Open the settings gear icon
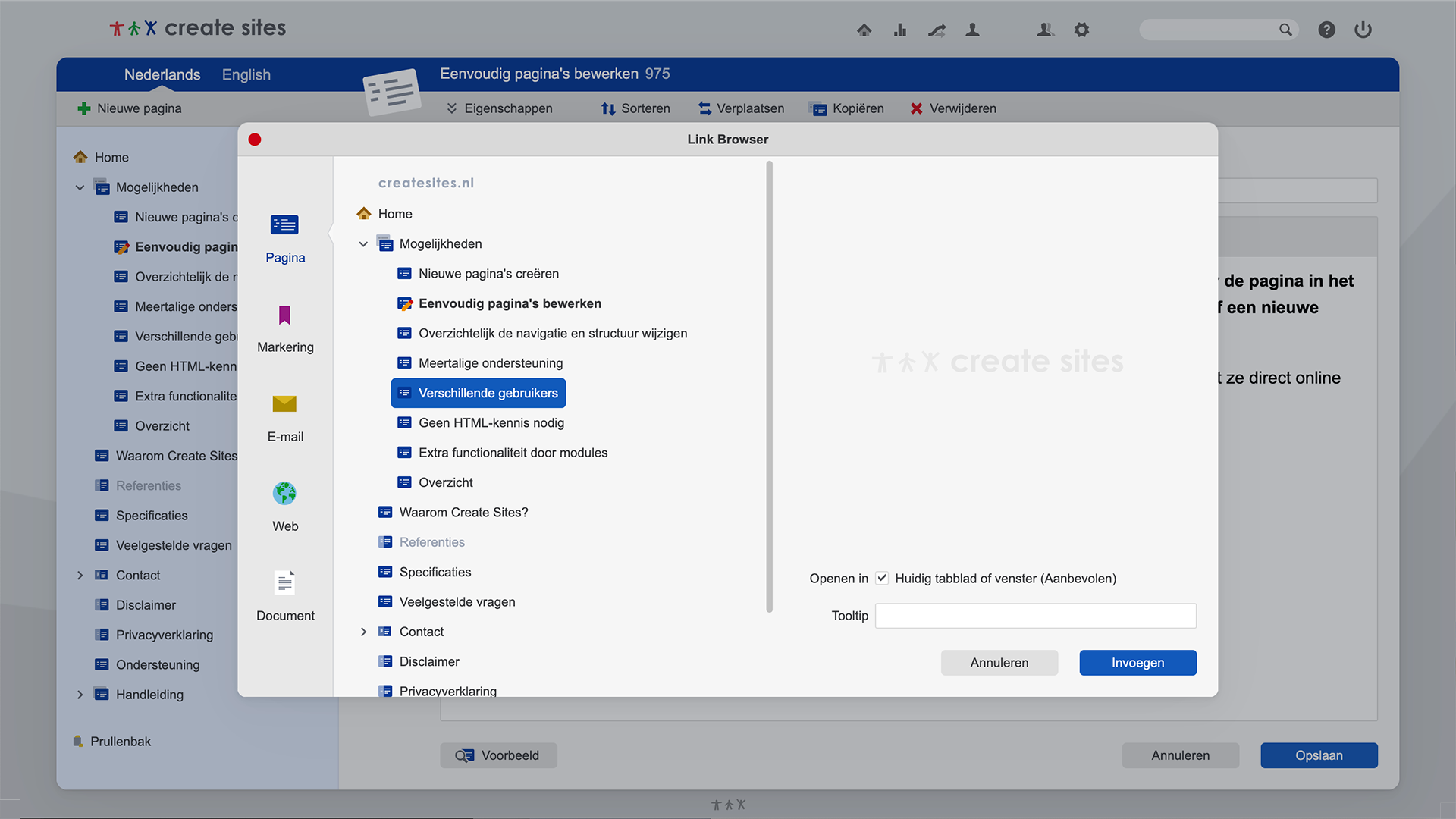The image size is (1456, 819). point(1081,30)
